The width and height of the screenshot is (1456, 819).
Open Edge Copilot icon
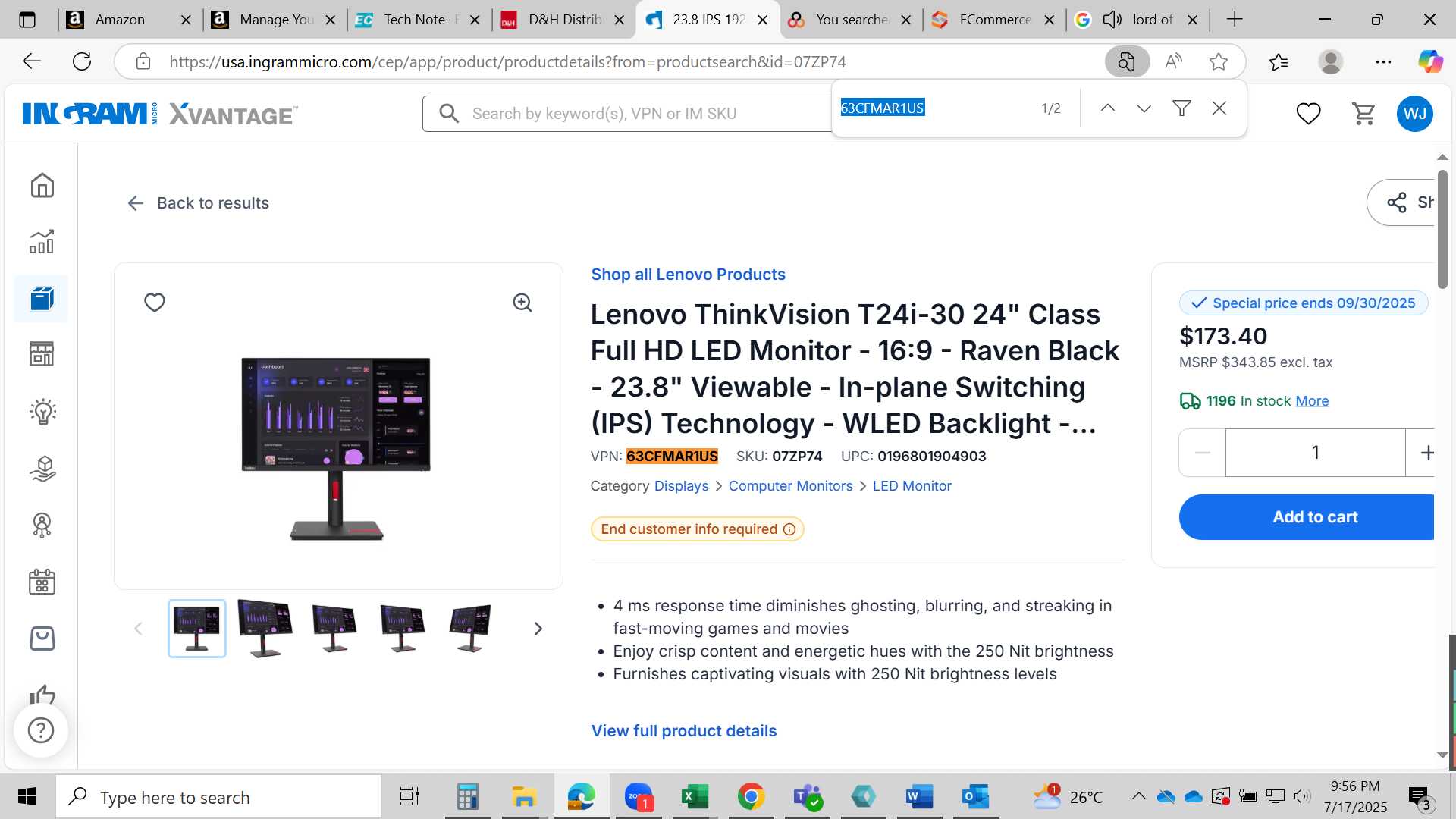(x=1430, y=61)
